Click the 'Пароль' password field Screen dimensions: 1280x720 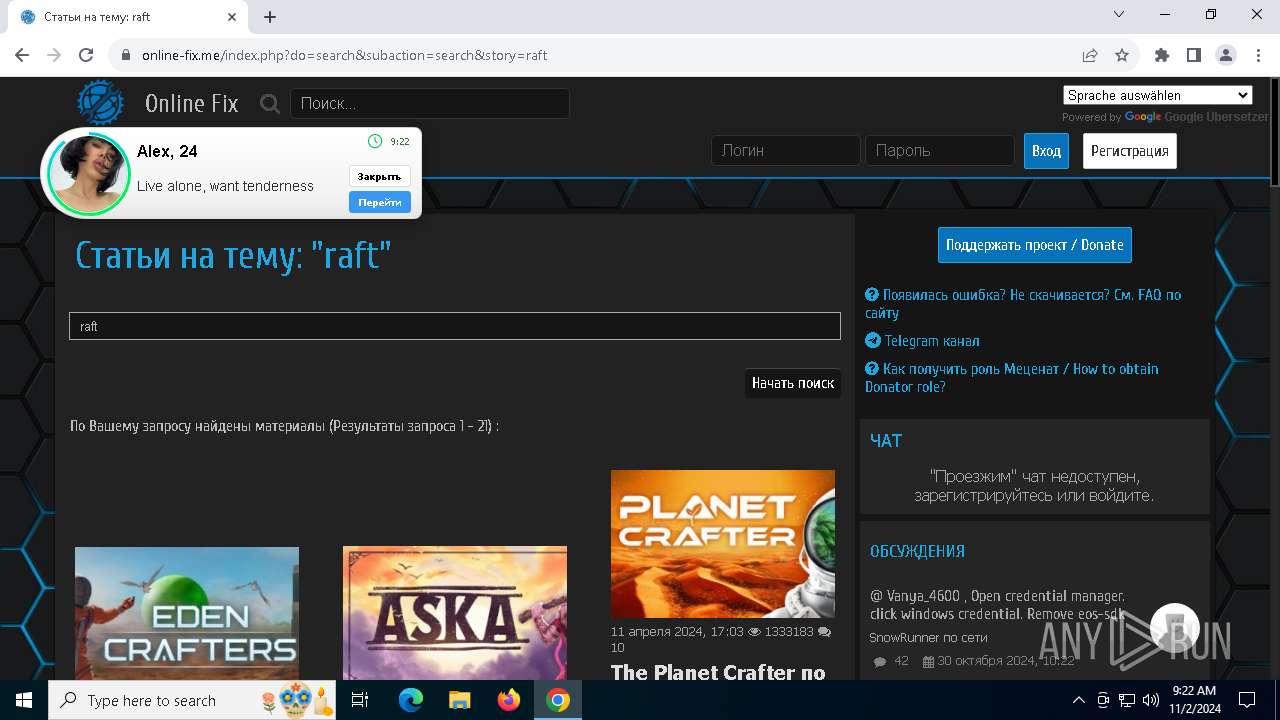940,150
